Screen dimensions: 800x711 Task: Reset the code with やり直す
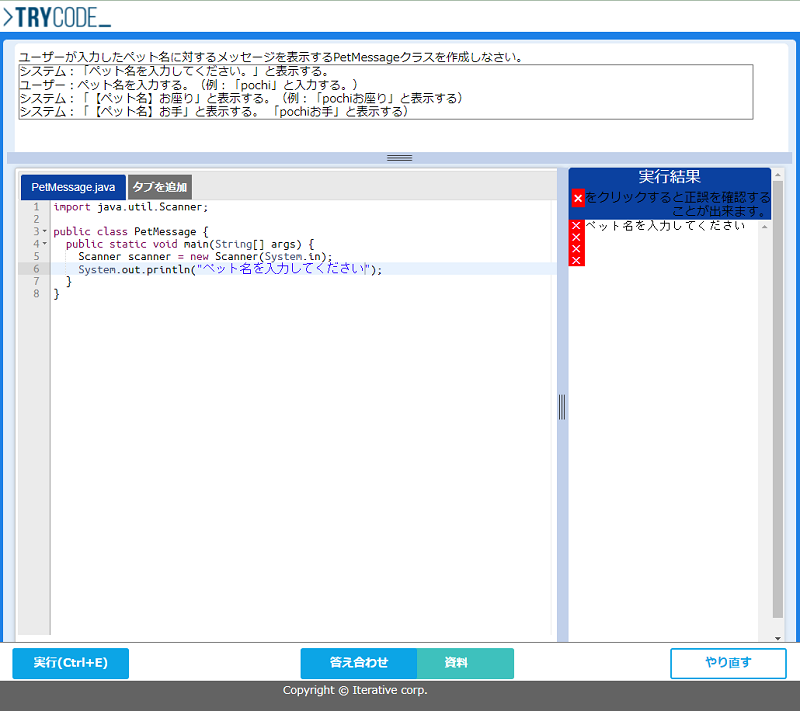pyautogui.click(x=728, y=663)
